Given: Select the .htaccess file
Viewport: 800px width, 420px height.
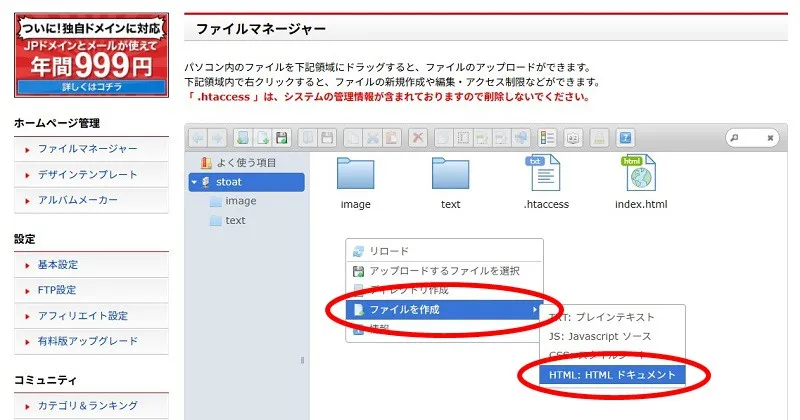Looking at the screenshot, I should (x=546, y=183).
